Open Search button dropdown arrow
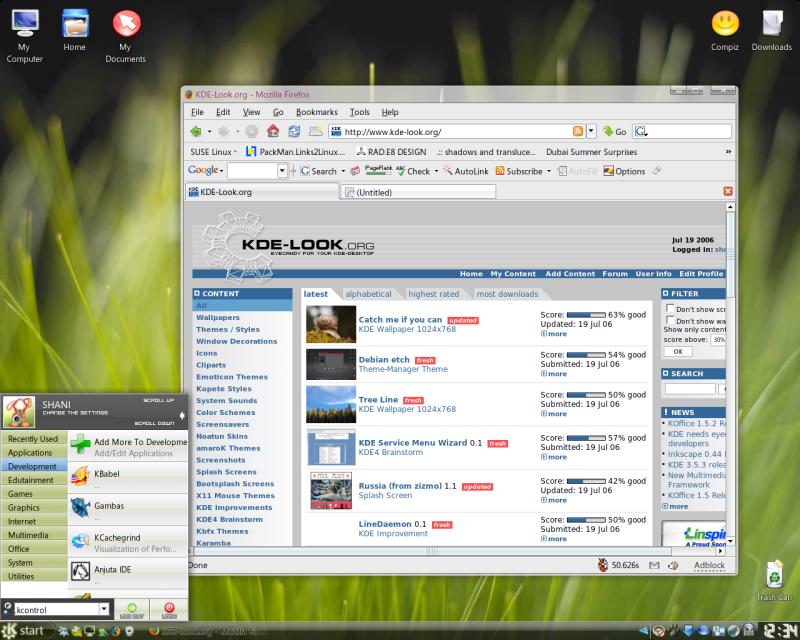Image resolution: width=800 pixels, height=640 pixels. (x=343, y=171)
